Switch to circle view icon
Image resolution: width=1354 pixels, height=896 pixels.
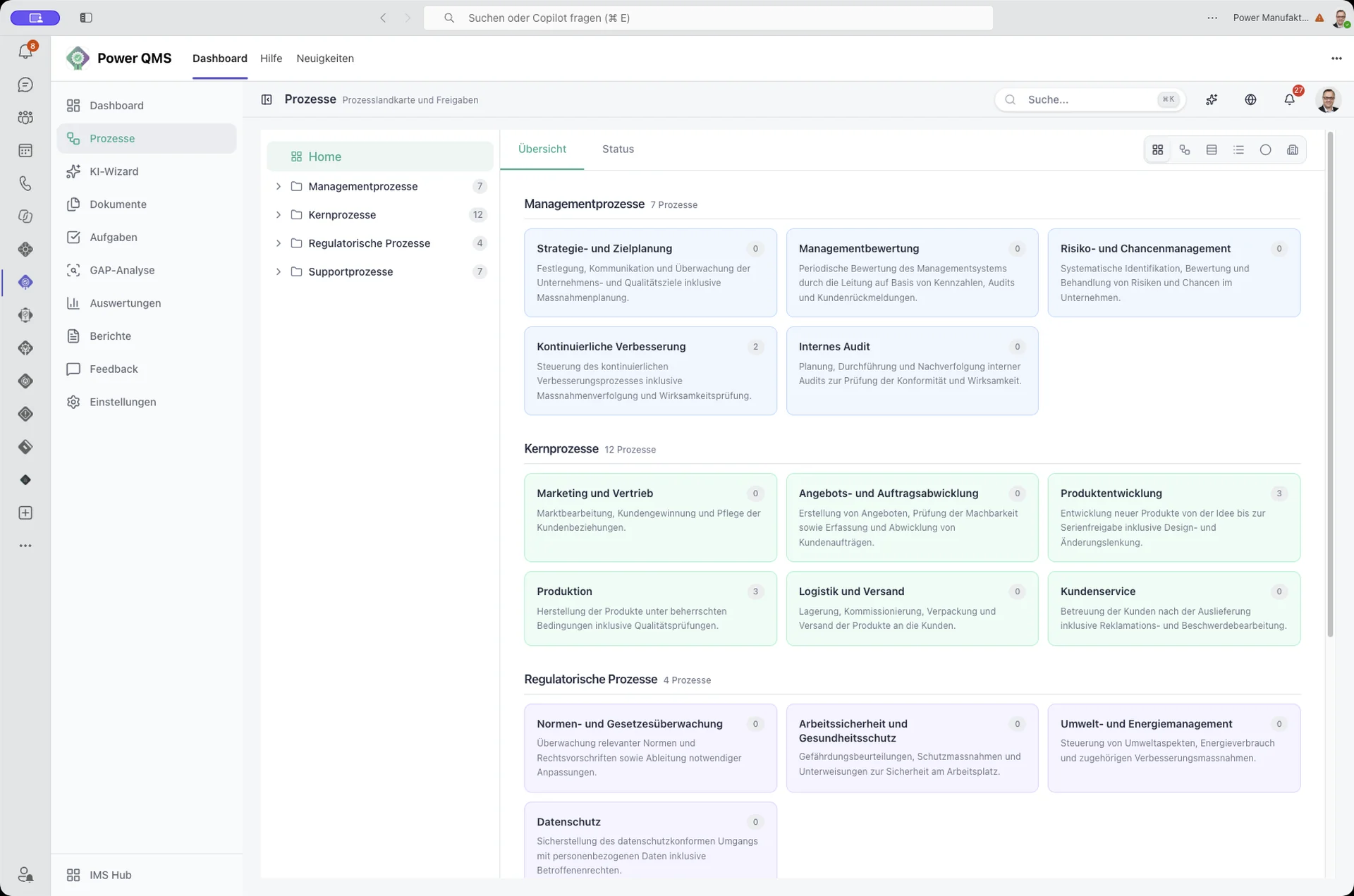1265,149
